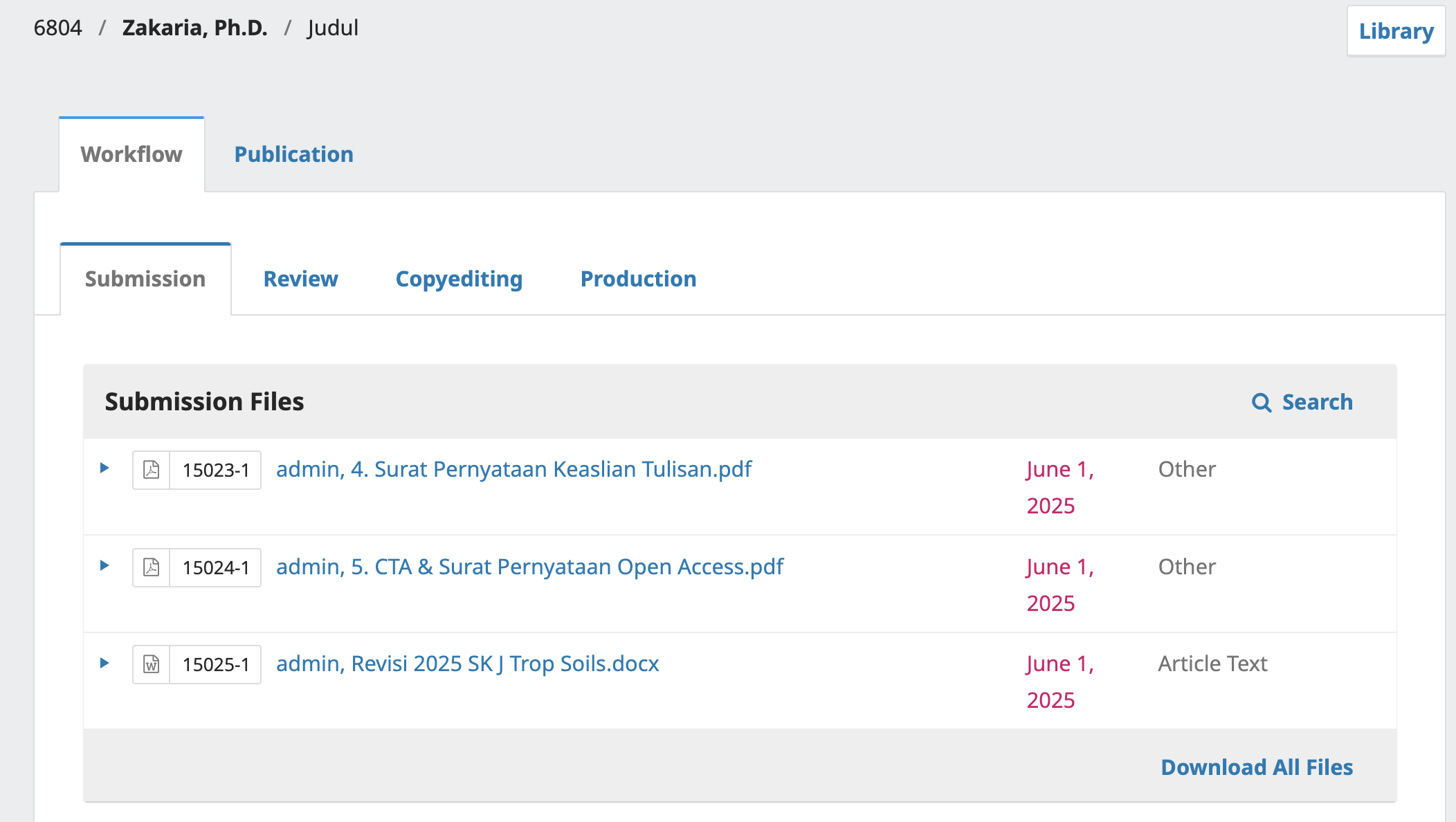This screenshot has height=822, width=1456.
Task: Expand the Surat Pernyataan Keaslian Tulisan row
Action: pos(104,468)
